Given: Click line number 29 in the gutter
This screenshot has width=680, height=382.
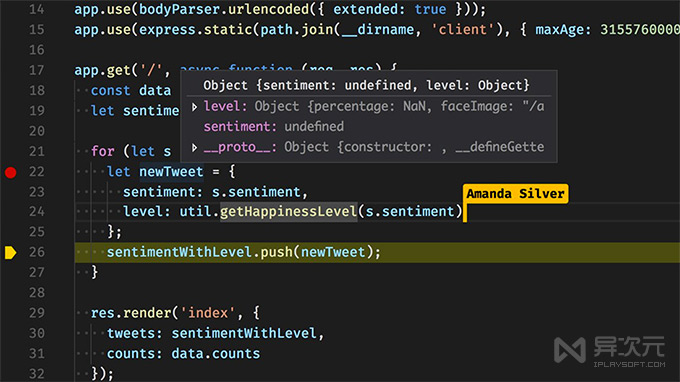Looking at the screenshot, I should [37, 313].
